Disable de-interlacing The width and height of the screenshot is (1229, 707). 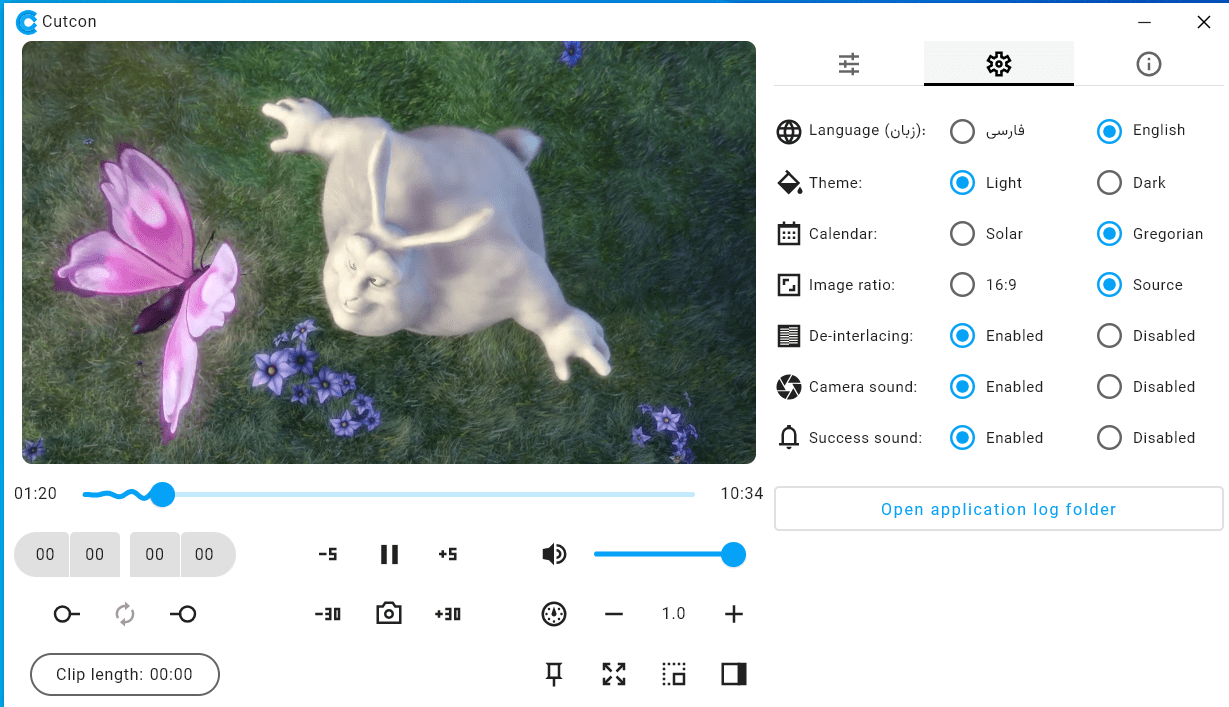pos(1109,336)
